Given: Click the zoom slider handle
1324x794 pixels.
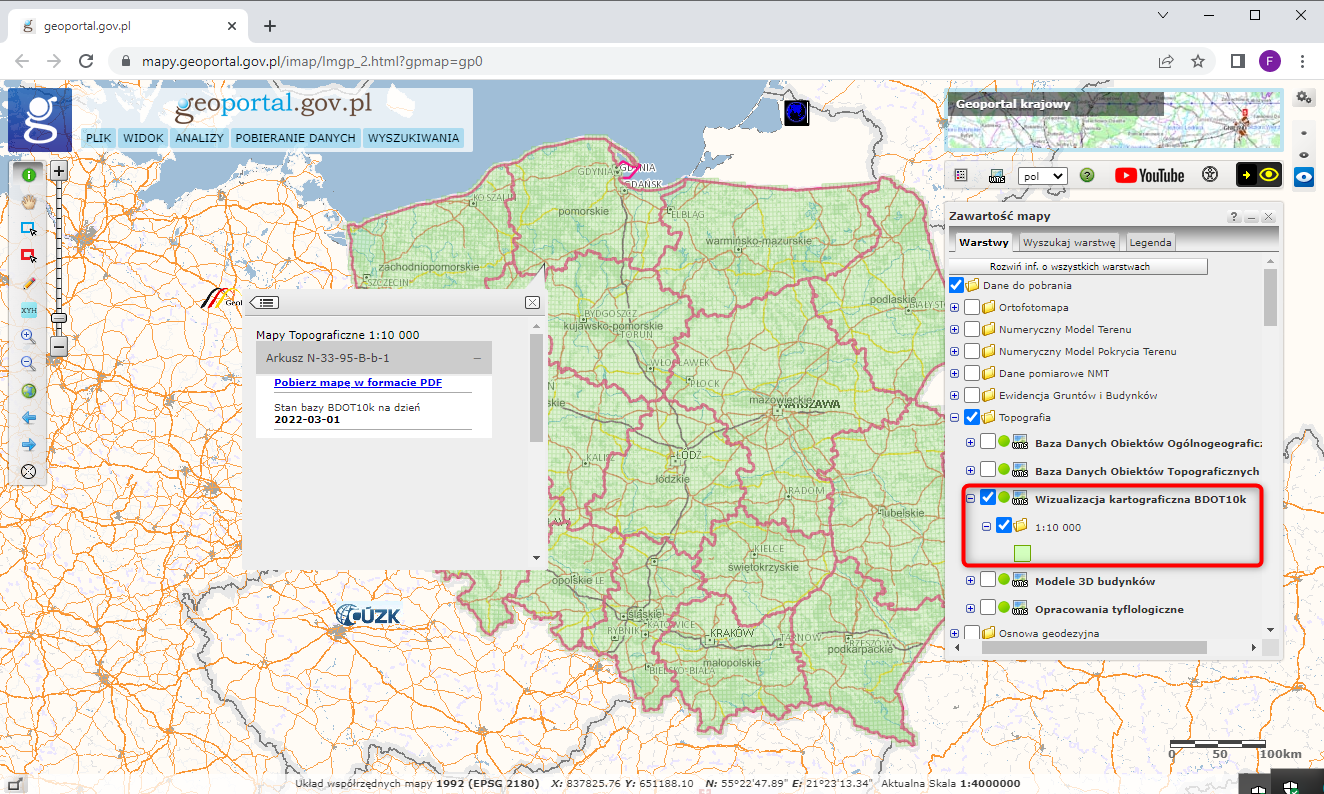Looking at the screenshot, I should point(59,318).
